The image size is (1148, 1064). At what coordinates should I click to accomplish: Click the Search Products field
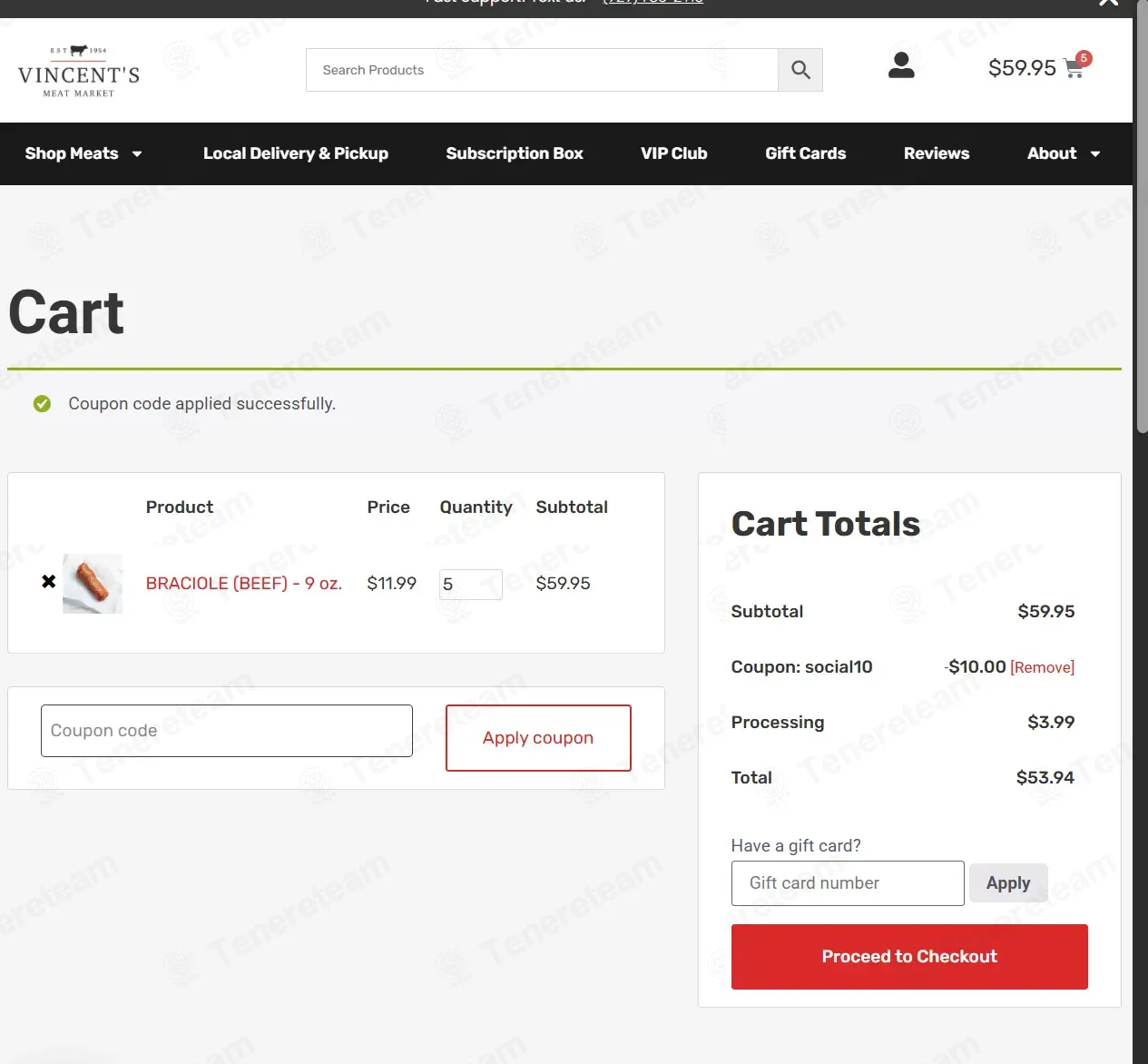point(542,70)
